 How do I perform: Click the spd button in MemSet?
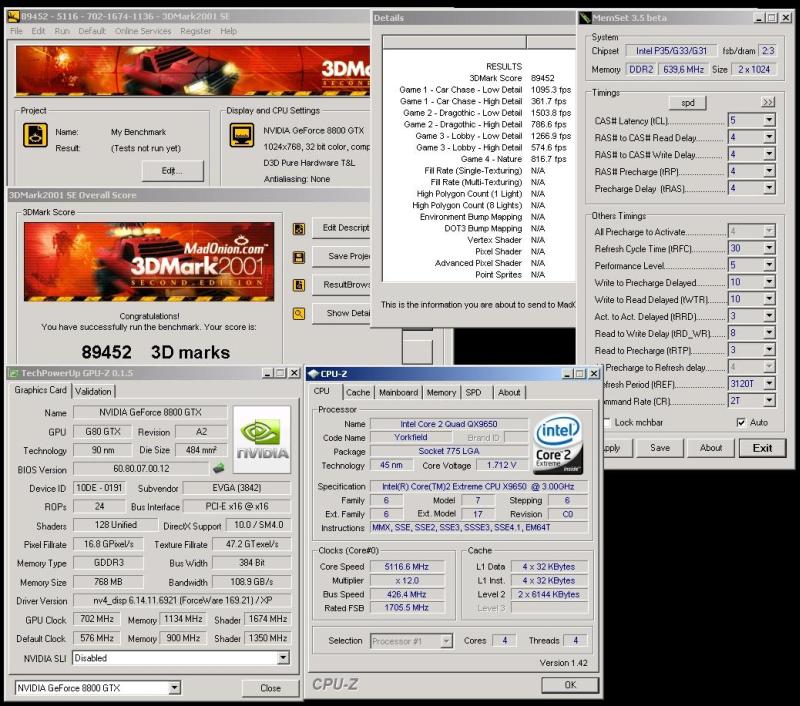point(687,103)
